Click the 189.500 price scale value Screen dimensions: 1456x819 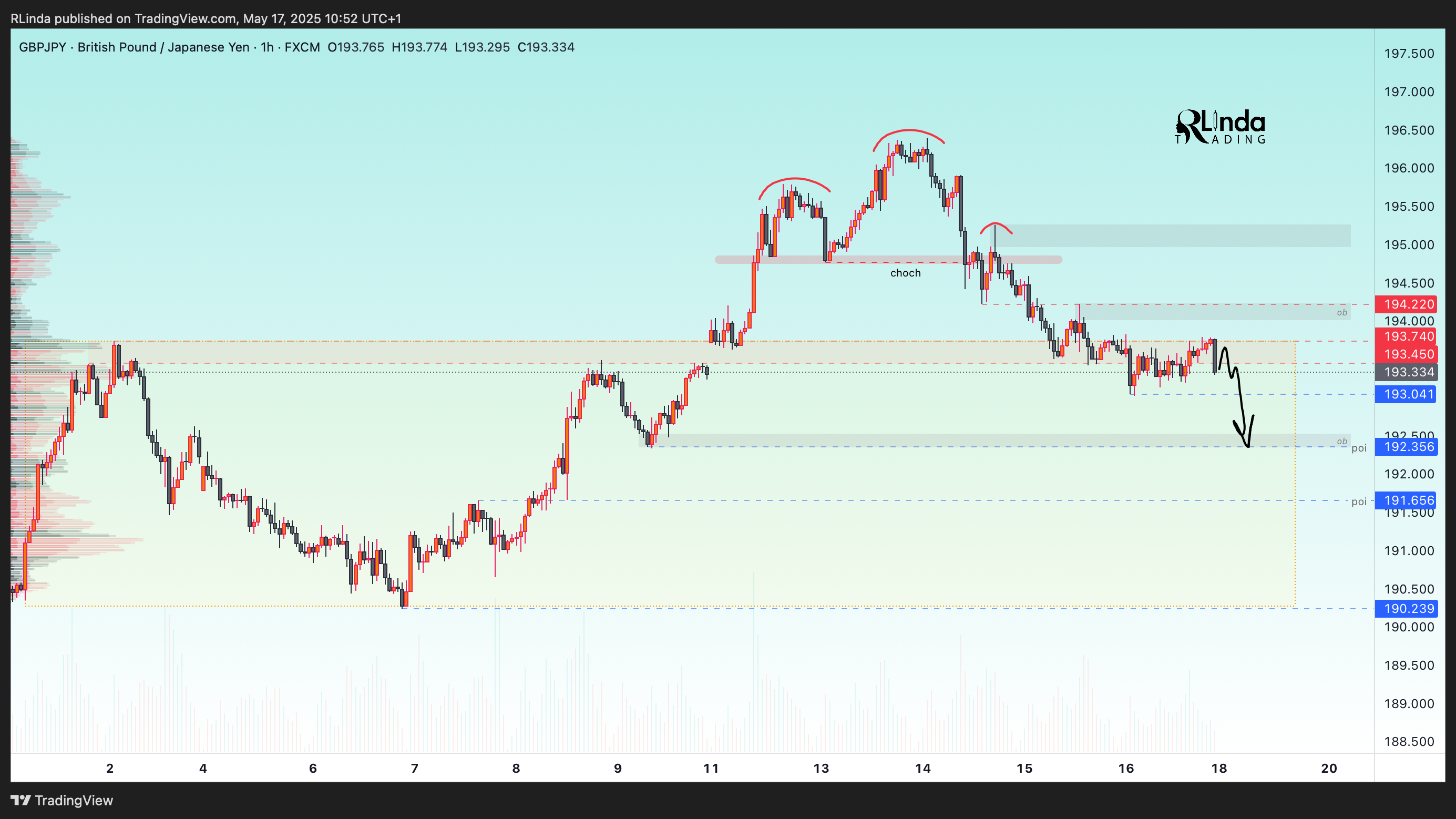[x=1409, y=666]
